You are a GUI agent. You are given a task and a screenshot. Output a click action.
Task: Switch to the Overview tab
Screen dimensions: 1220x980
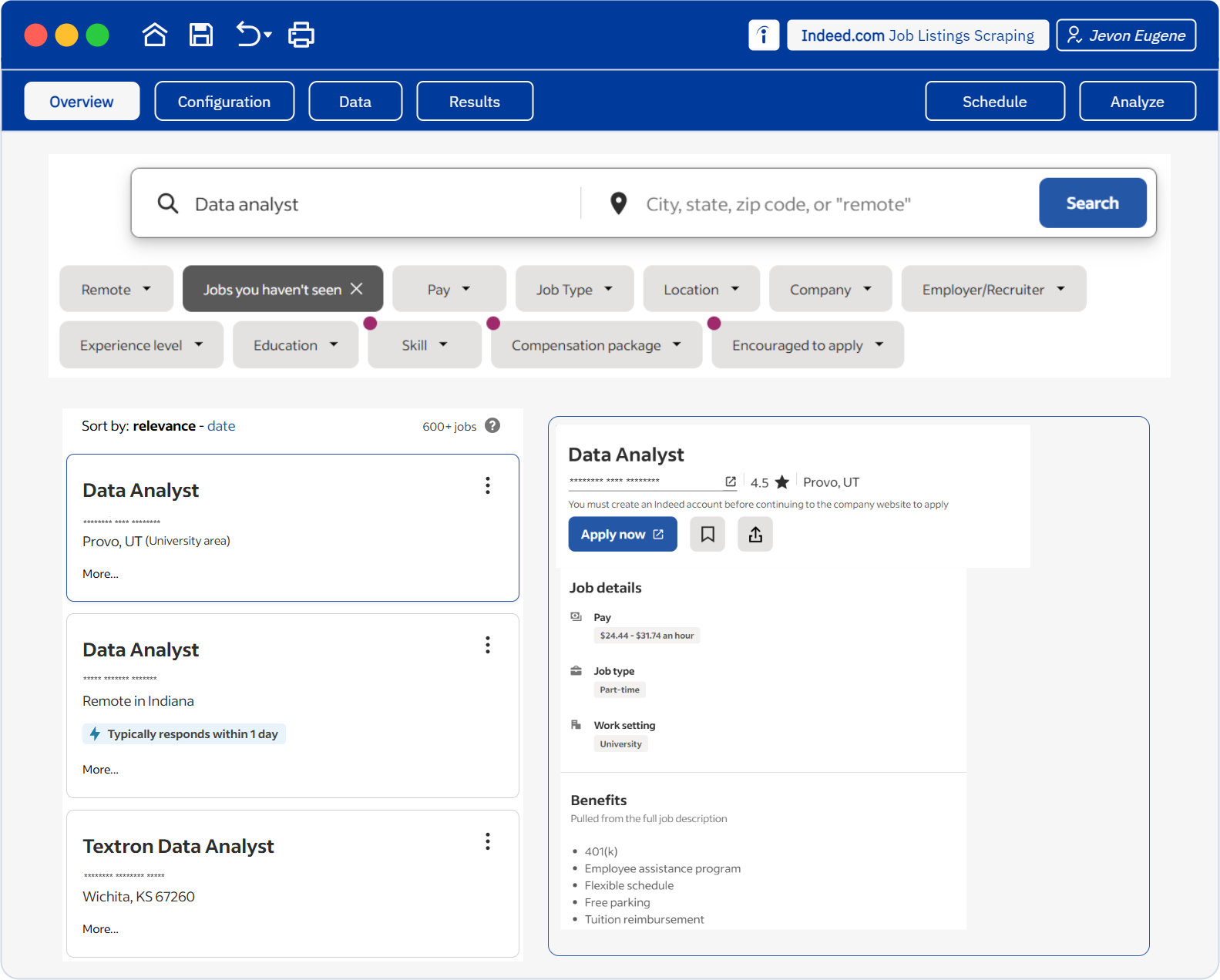[82, 101]
